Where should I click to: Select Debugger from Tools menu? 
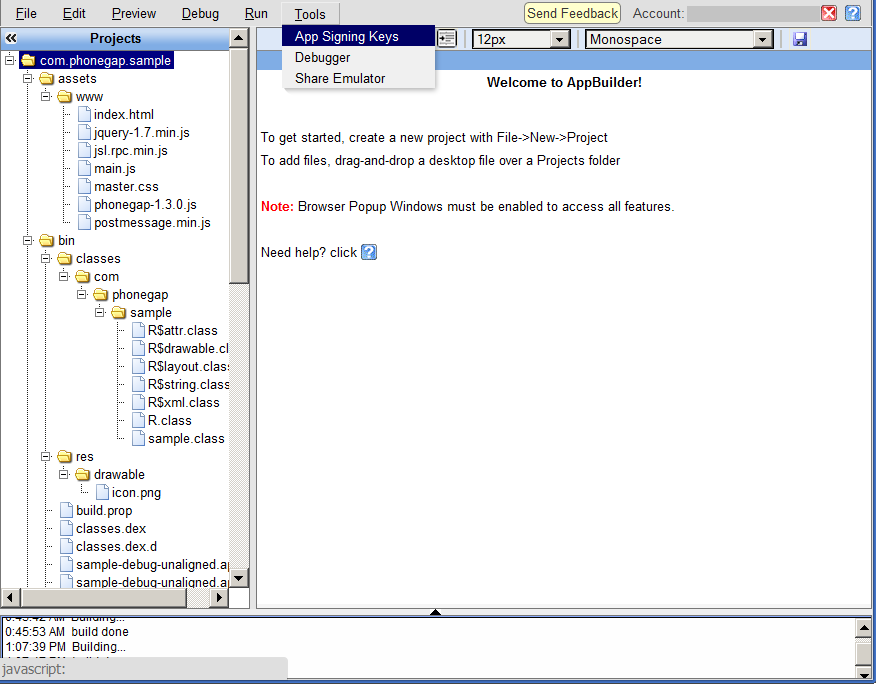[358, 58]
